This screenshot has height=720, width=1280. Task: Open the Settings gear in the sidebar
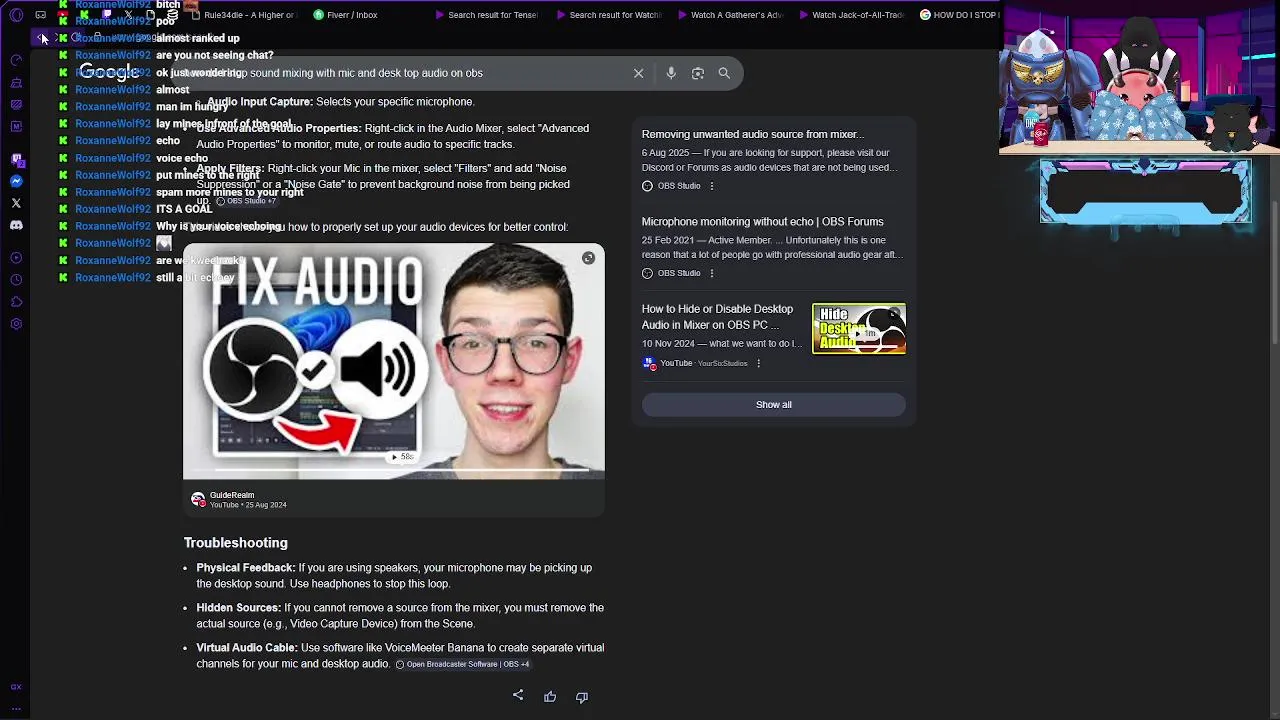coord(16,324)
